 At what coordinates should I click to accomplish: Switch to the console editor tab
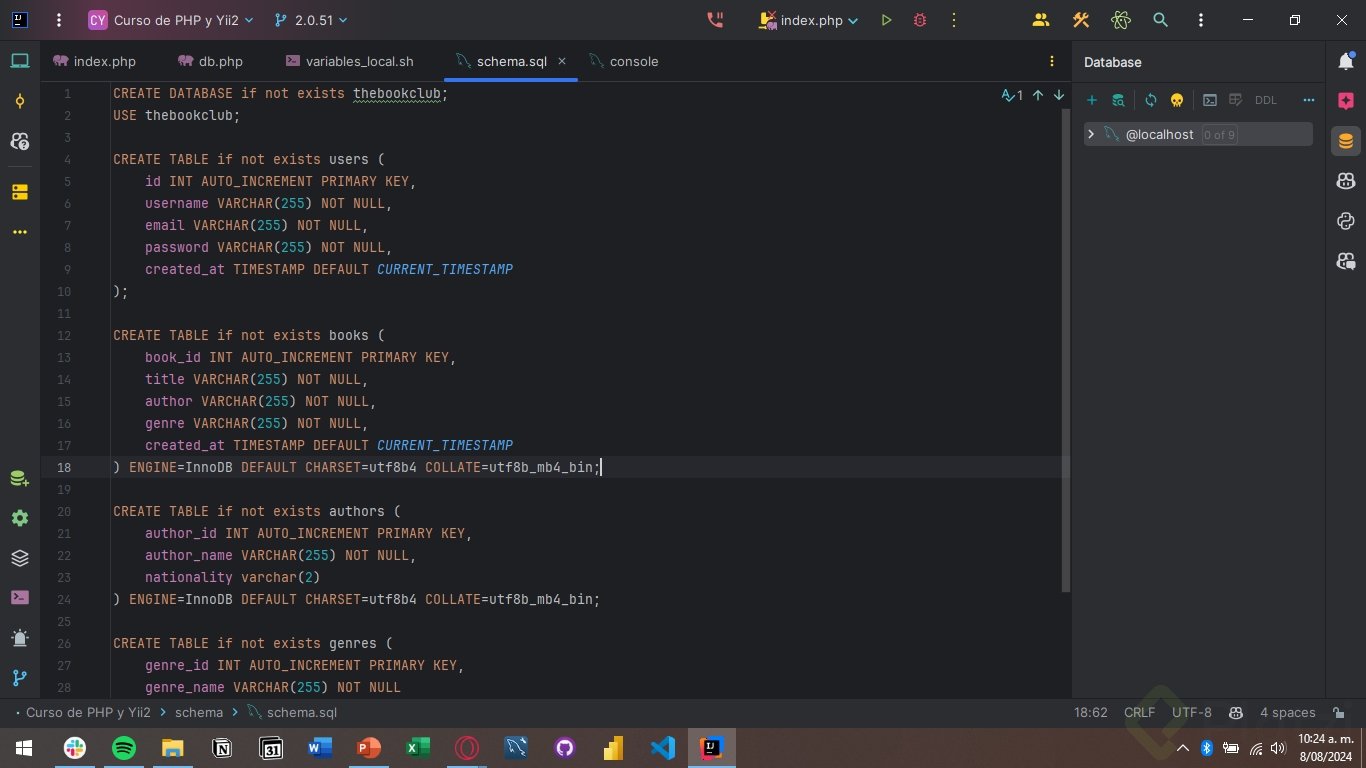[625, 61]
